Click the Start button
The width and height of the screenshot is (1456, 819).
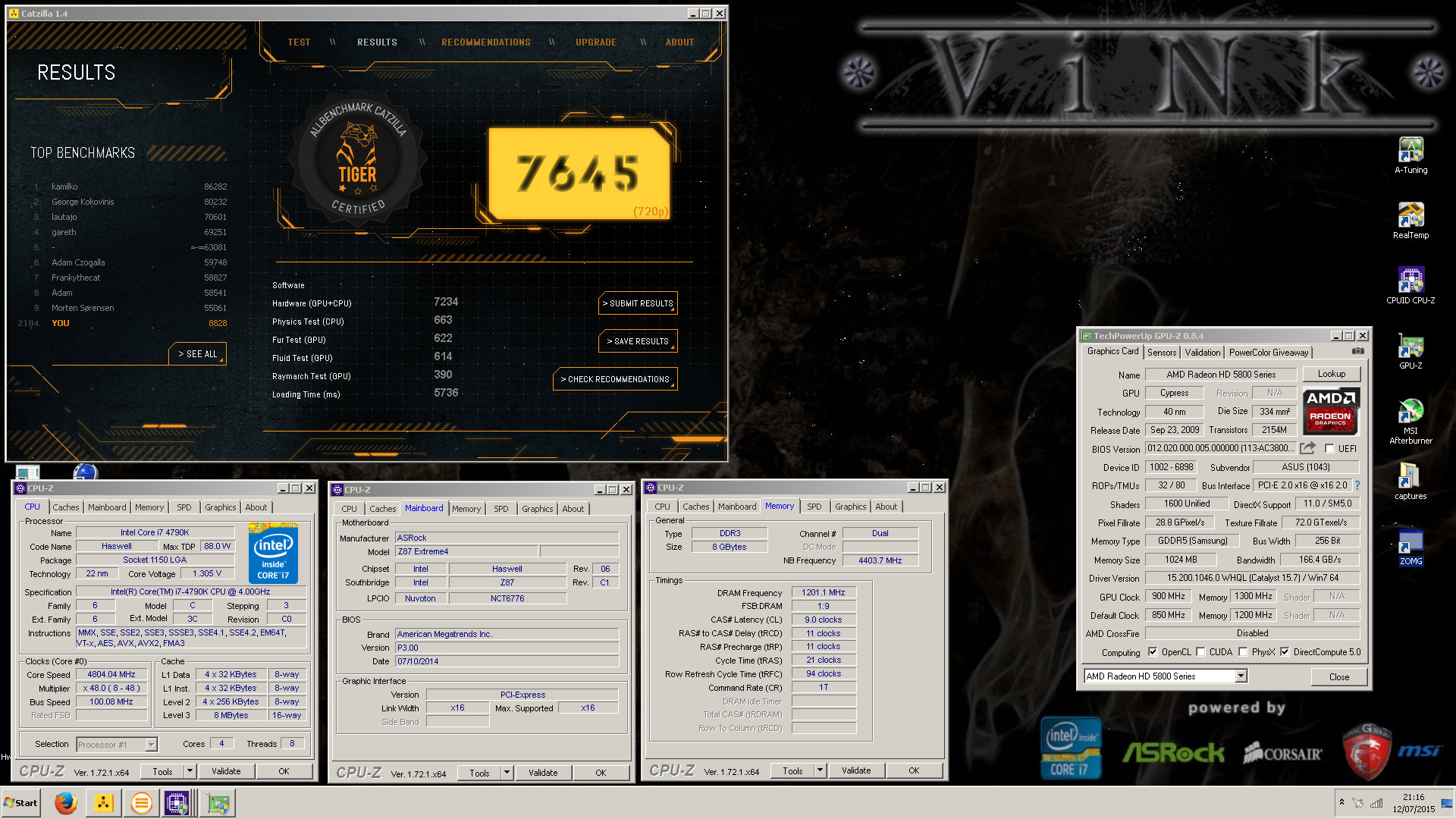[x=21, y=803]
